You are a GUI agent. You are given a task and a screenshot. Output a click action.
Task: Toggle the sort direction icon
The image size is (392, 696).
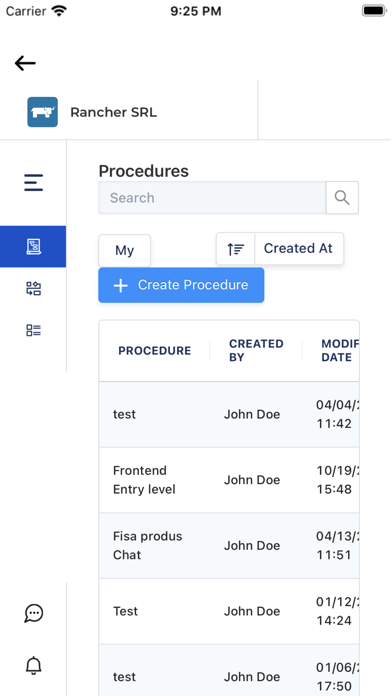pyautogui.click(x=236, y=249)
